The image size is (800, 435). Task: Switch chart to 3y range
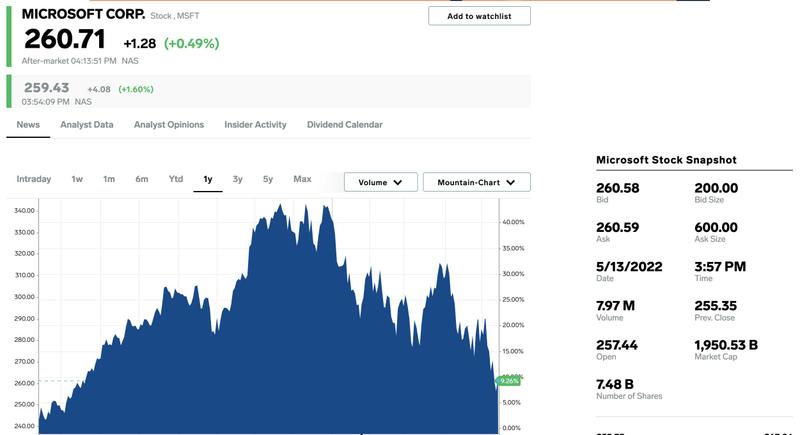237,179
